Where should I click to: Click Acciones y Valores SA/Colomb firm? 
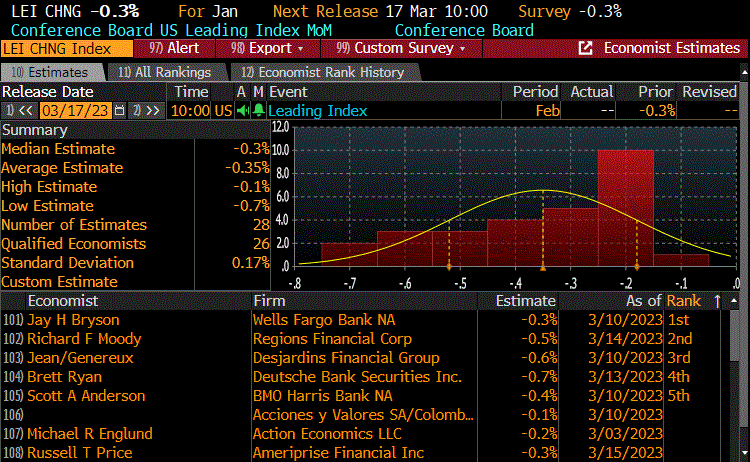pos(363,415)
